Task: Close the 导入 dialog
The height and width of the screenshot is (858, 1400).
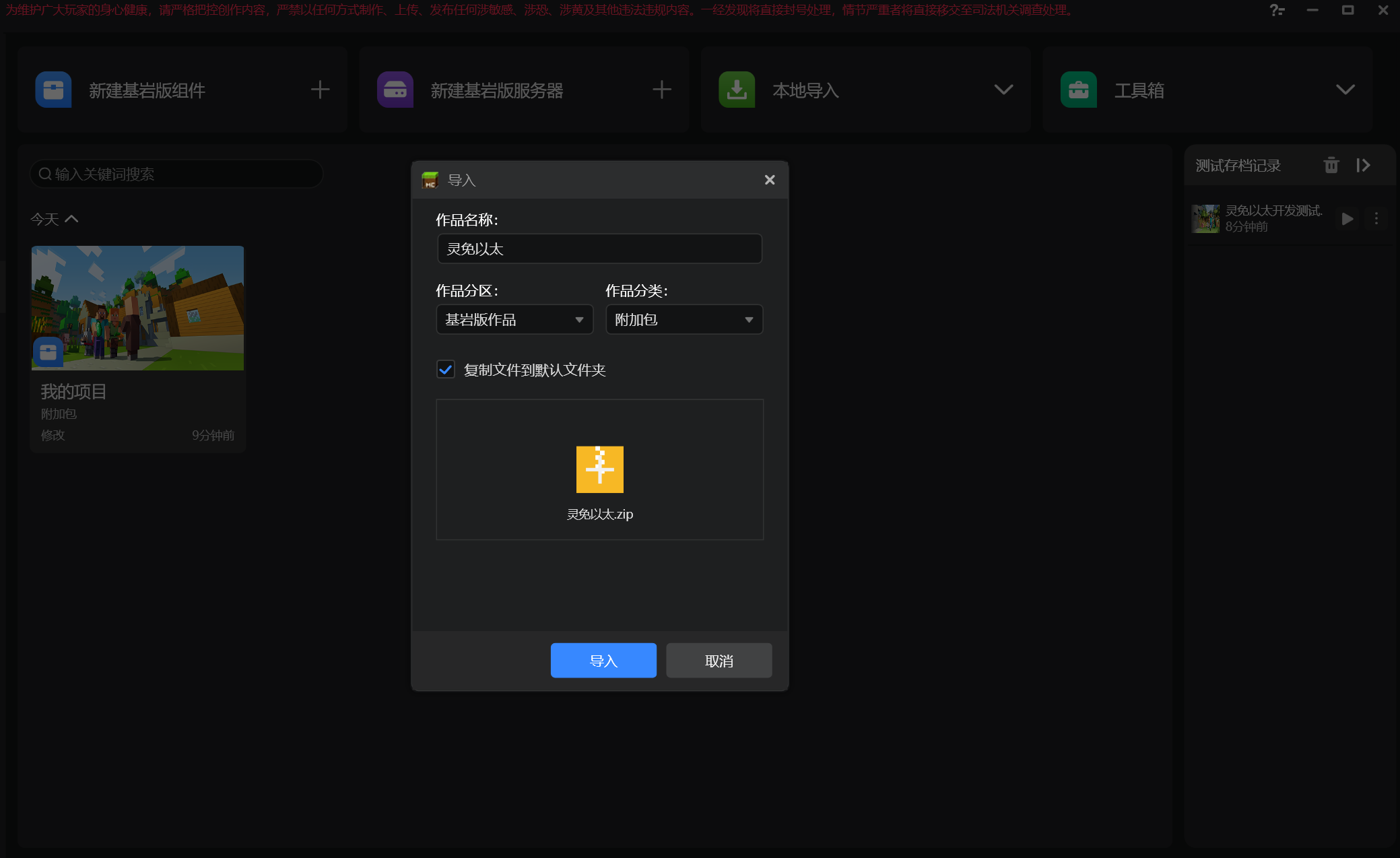Action: pyautogui.click(x=770, y=180)
